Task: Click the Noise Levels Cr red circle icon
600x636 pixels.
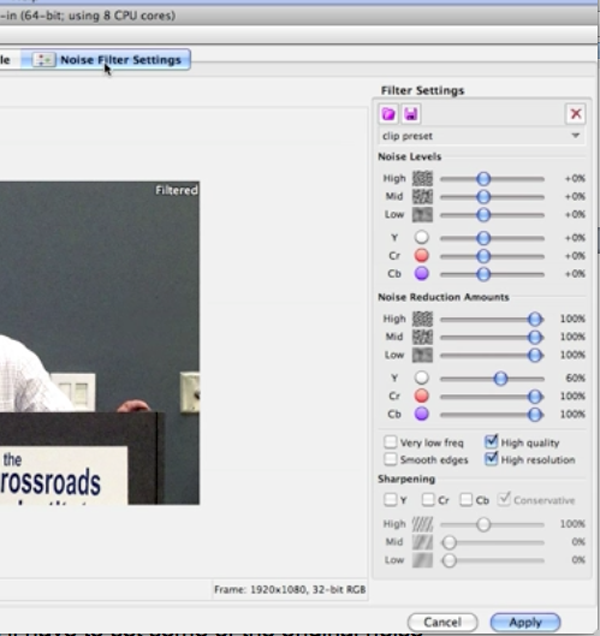Action: [422, 256]
